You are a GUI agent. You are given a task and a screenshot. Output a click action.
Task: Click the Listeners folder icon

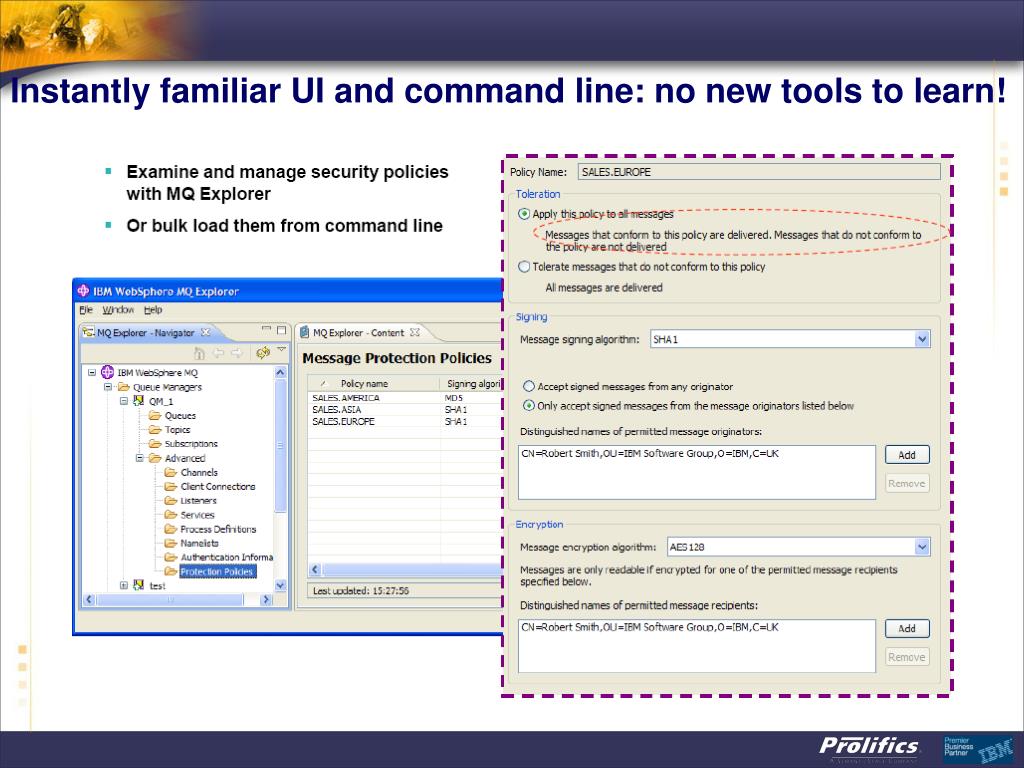pyautogui.click(x=170, y=500)
